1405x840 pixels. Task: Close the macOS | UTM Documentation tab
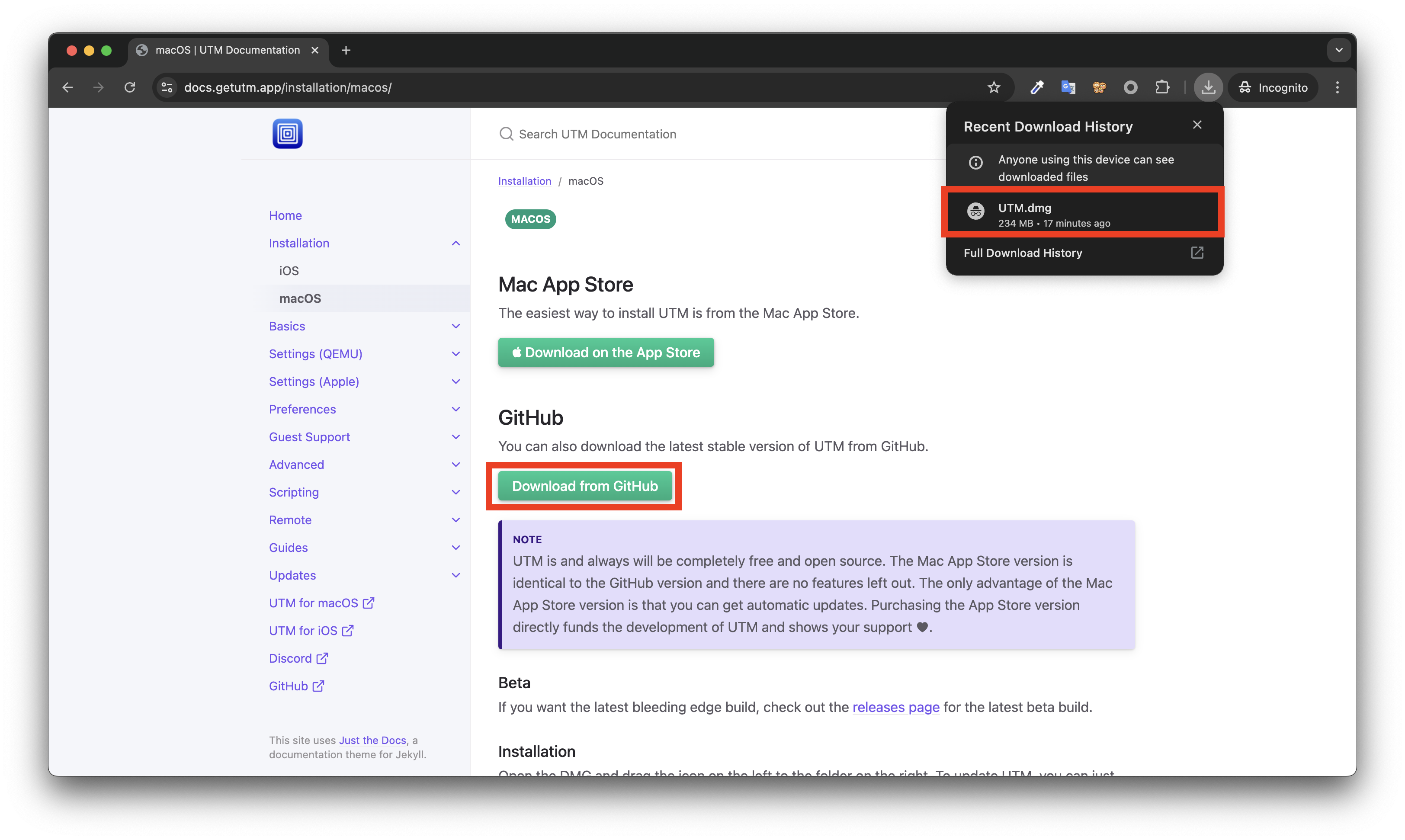(x=315, y=50)
